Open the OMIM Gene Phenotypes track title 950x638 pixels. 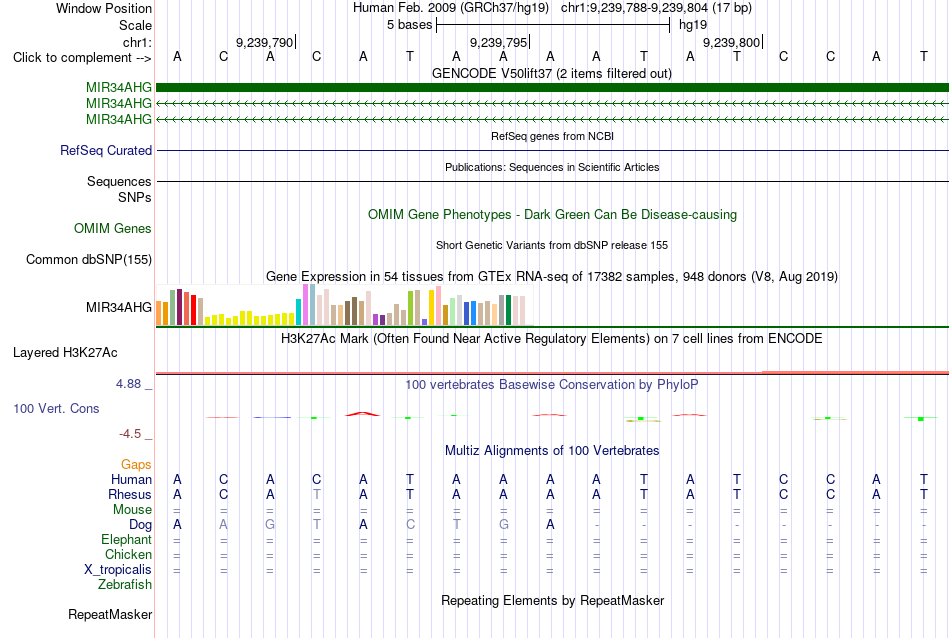click(x=552, y=214)
